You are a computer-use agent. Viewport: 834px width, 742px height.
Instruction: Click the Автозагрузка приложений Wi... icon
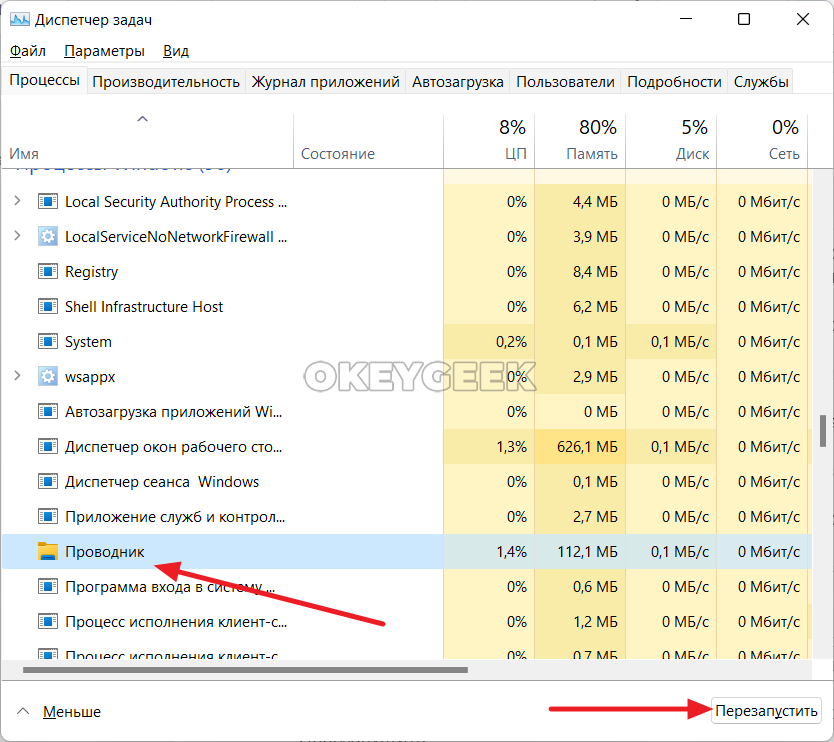click(48, 412)
